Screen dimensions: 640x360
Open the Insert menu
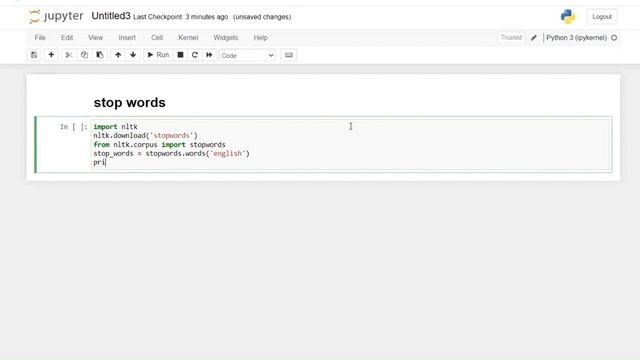pos(127,38)
